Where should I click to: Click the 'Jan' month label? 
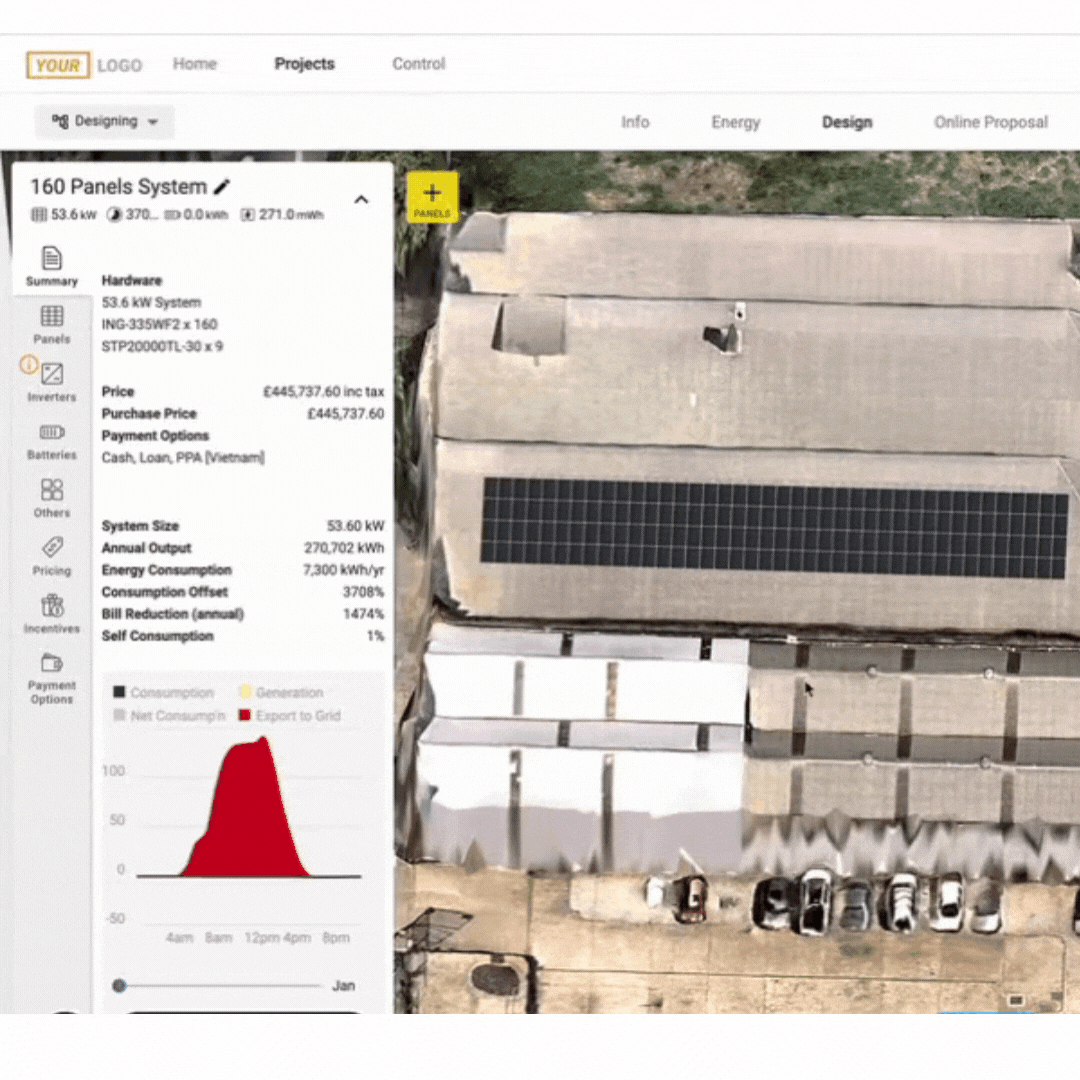pyautogui.click(x=344, y=986)
